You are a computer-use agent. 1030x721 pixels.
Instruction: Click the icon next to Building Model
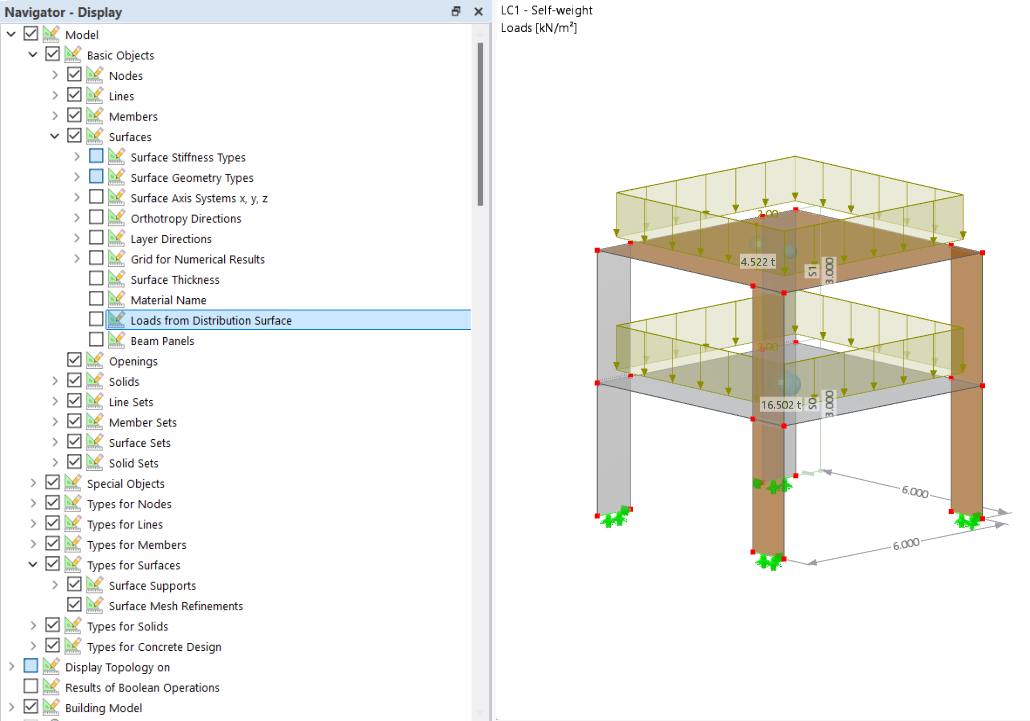51,707
